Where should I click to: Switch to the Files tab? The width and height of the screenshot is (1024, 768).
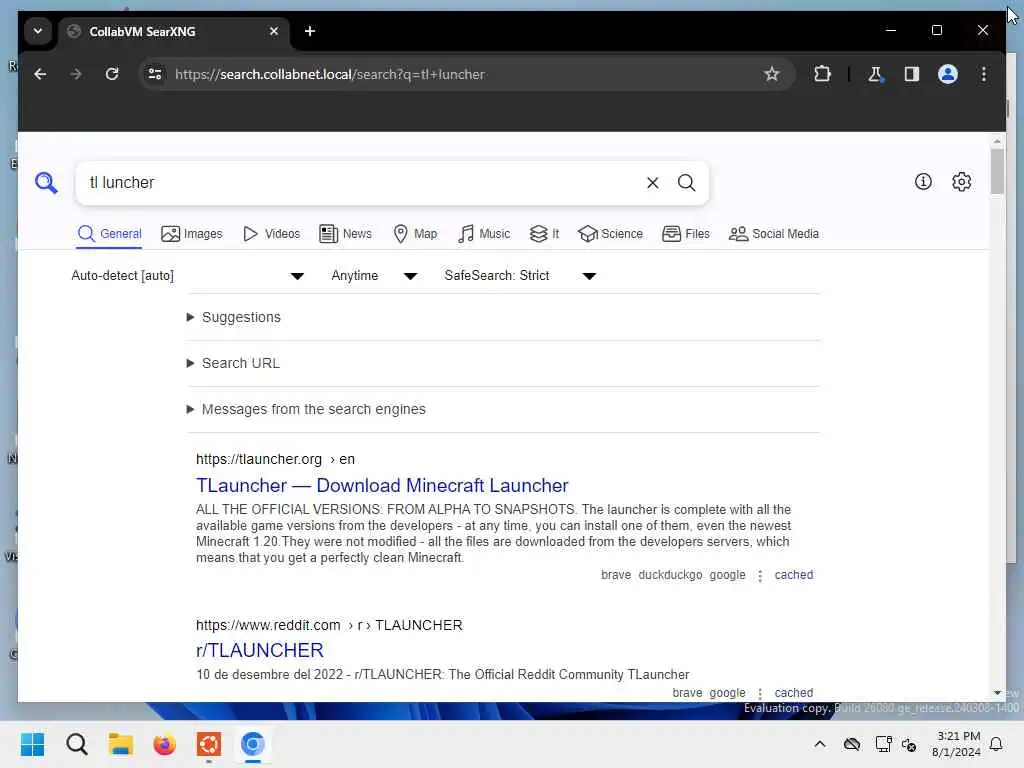(x=686, y=234)
